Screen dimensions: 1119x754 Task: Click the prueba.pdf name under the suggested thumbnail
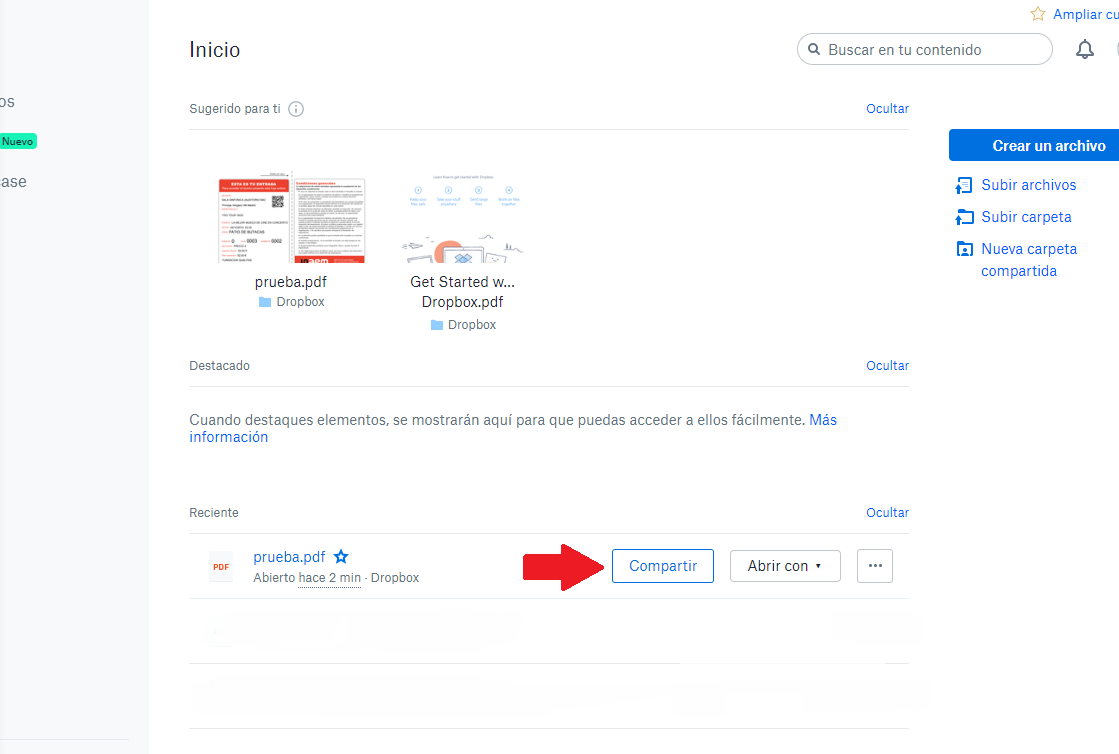click(290, 282)
